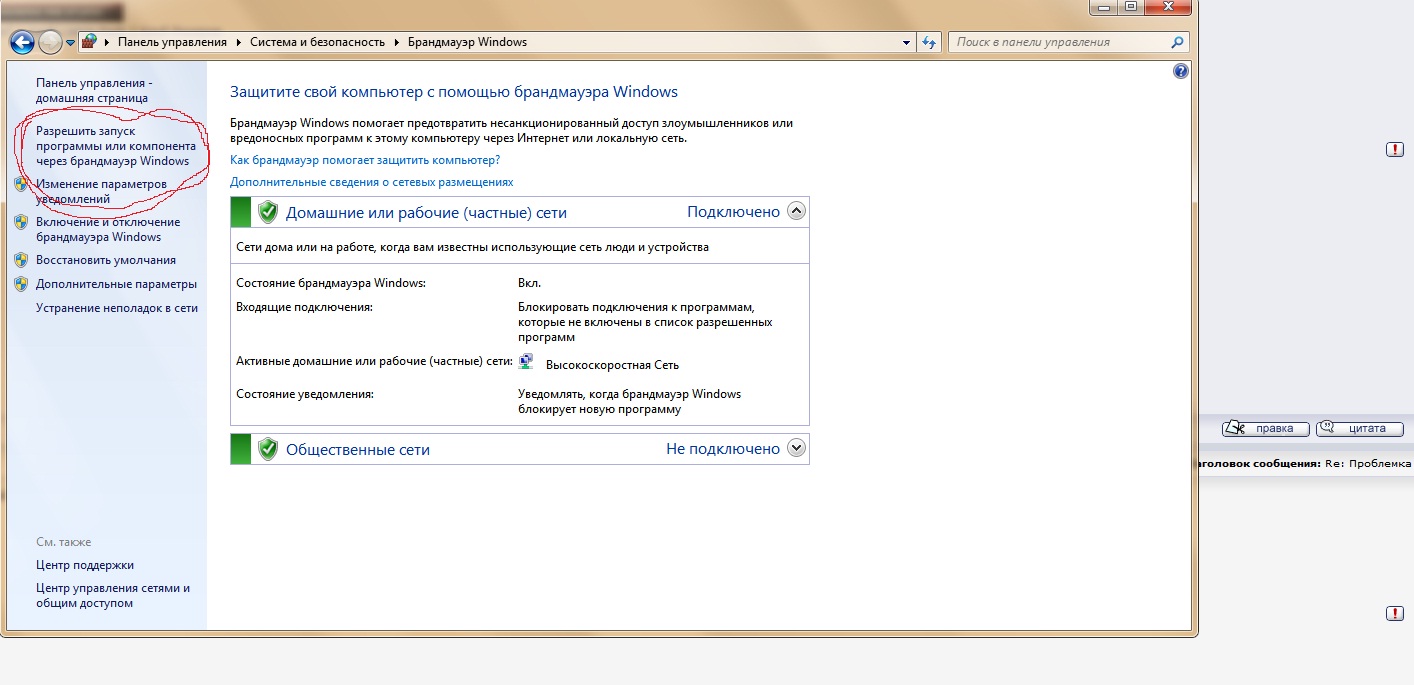The height and width of the screenshot is (685, 1414).
Task: Click the Refresh button beside address bar
Action: click(930, 42)
